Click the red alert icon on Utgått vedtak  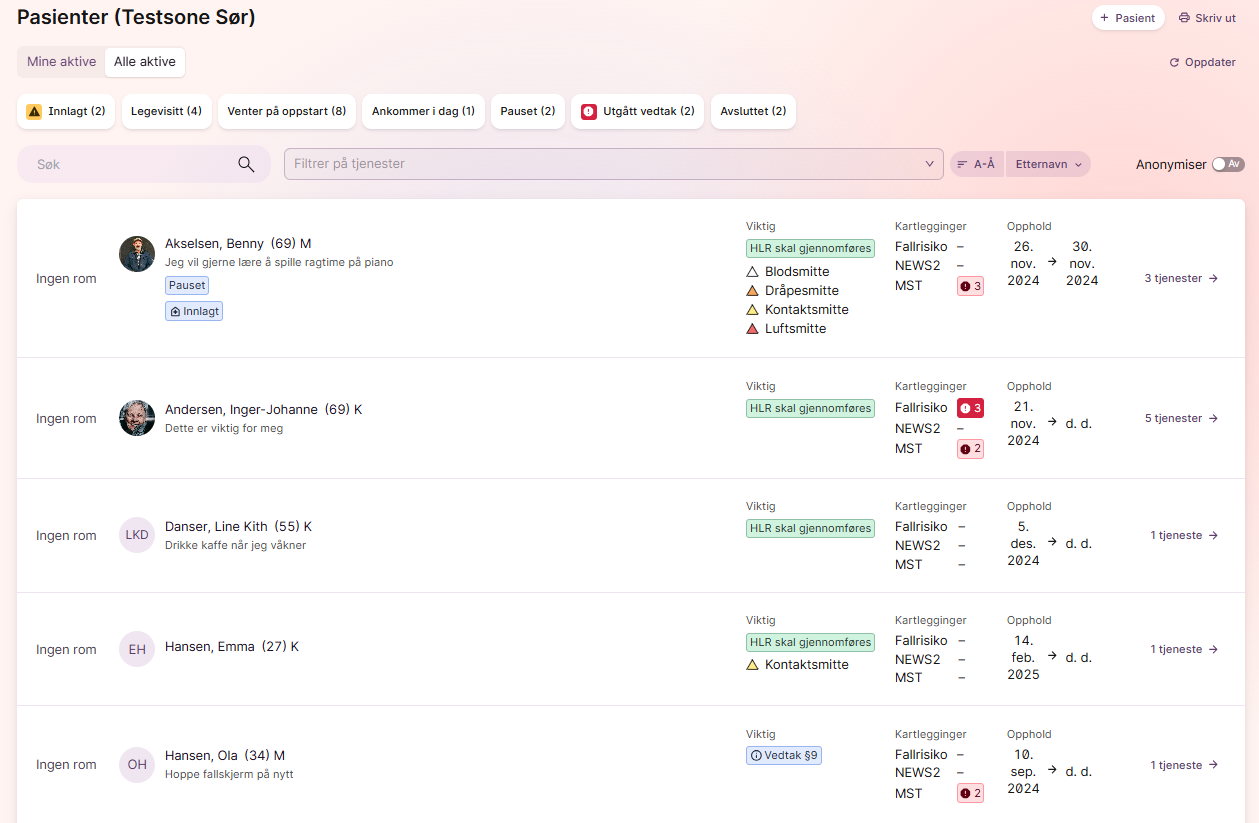[x=589, y=111]
